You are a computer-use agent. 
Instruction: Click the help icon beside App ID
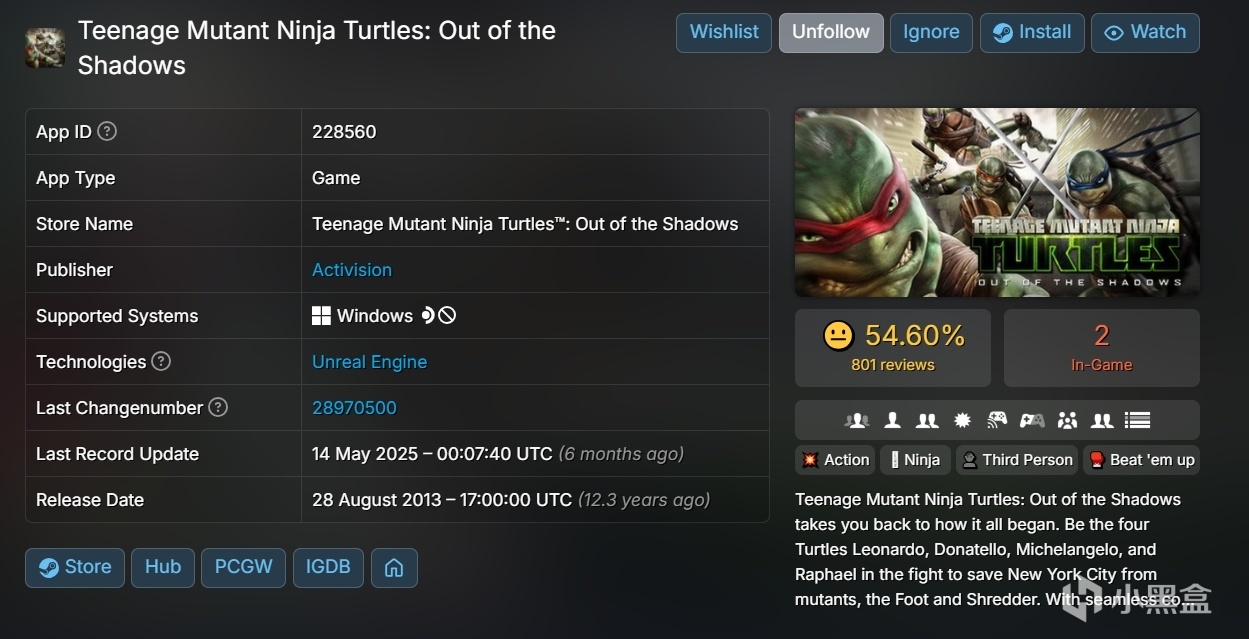click(107, 131)
